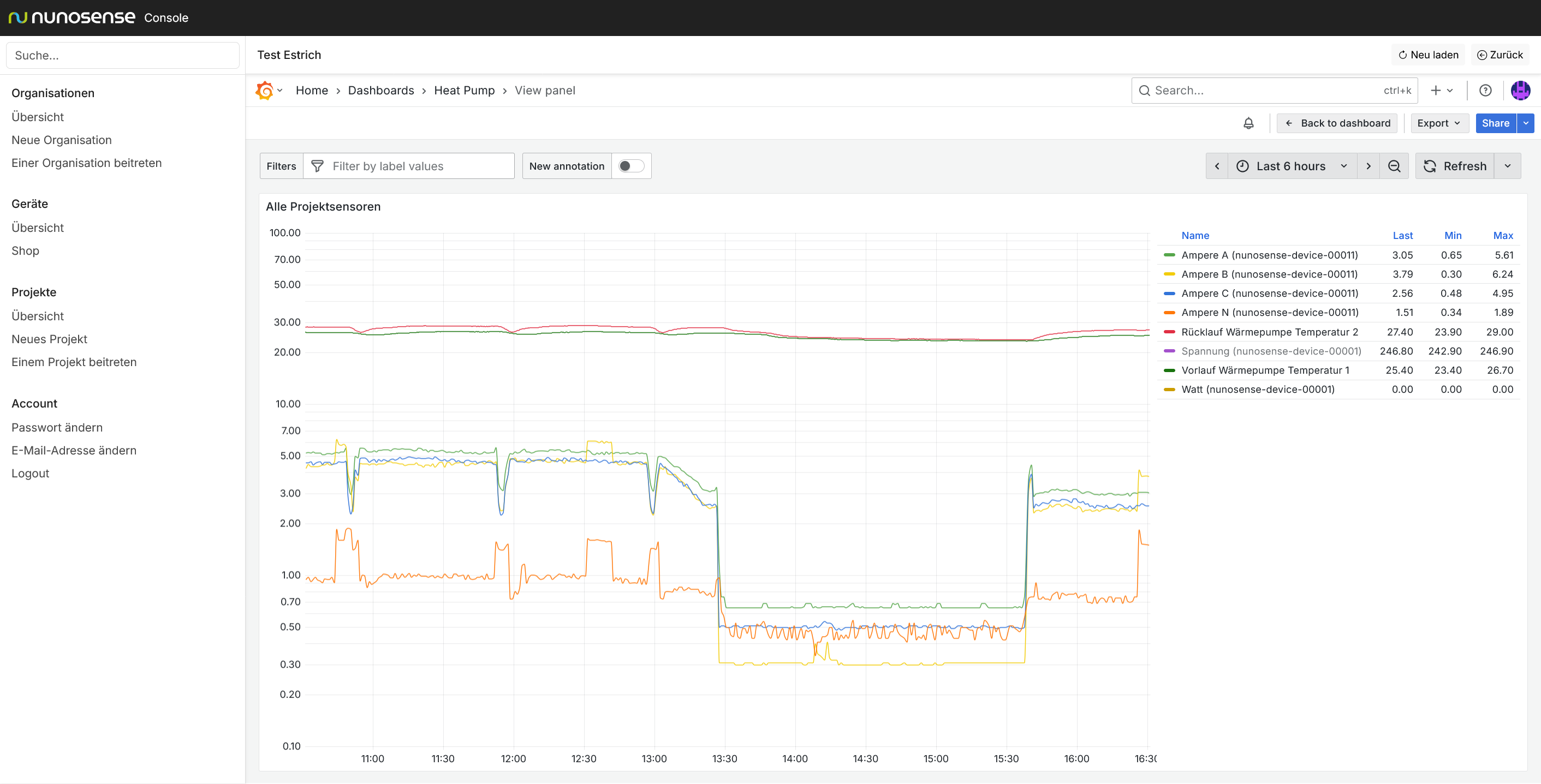Click the notification bell icon
Viewport: 1541px width, 784px height.
1248,123
